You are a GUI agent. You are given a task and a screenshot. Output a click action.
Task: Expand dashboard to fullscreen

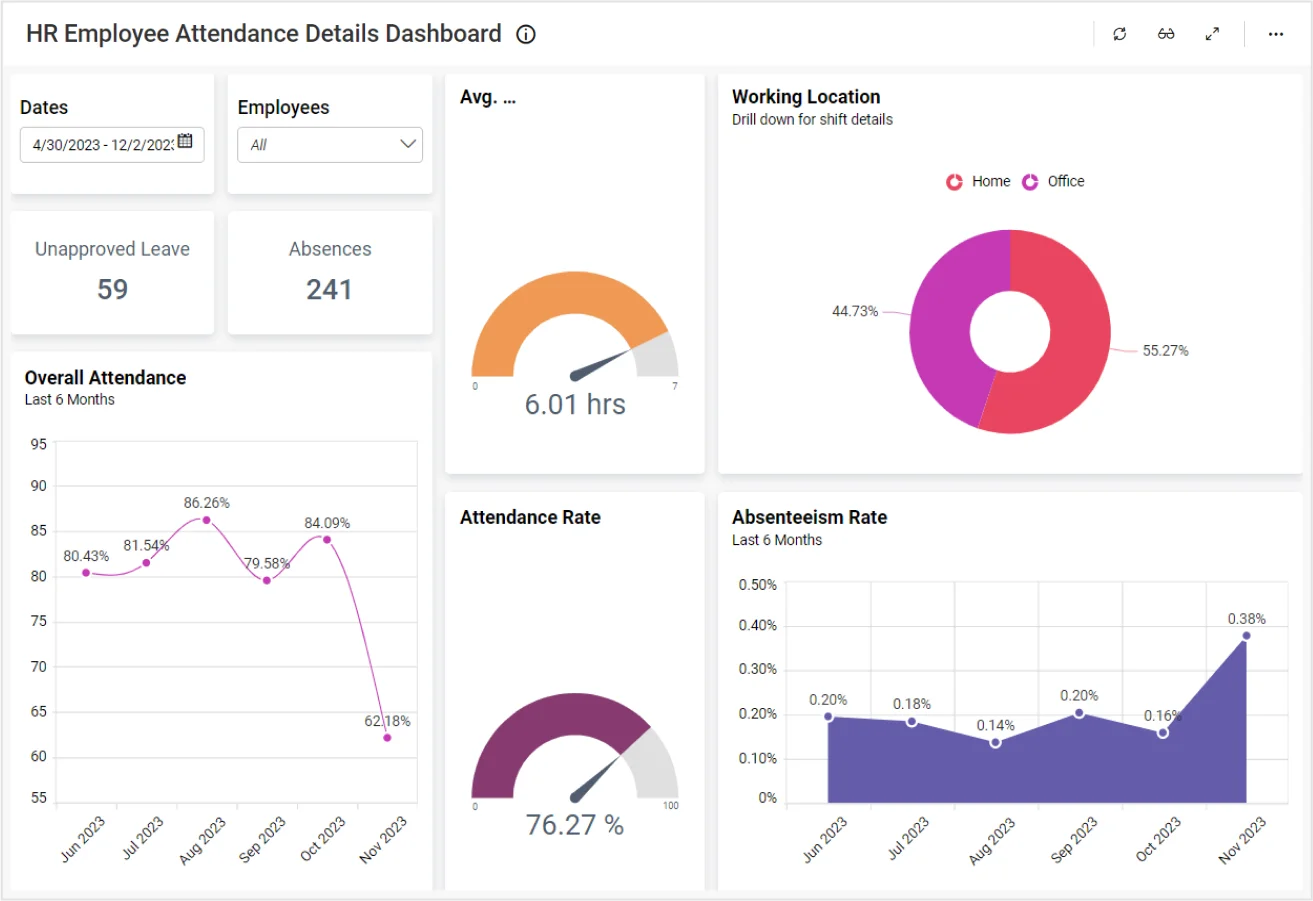coord(1212,34)
